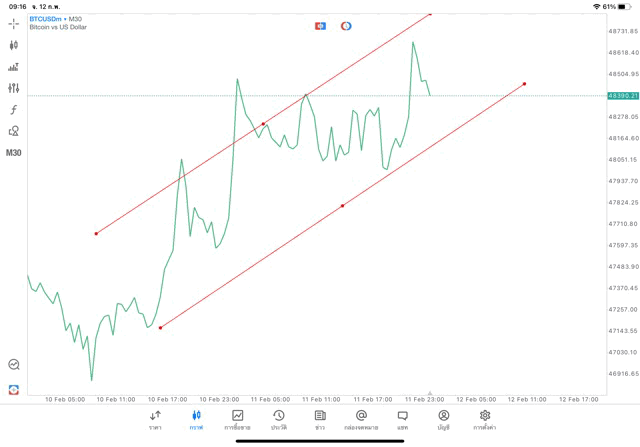640x447 pixels.
Task: Open the Accounts tab (บัญชี)
Action: pos(443,419)
